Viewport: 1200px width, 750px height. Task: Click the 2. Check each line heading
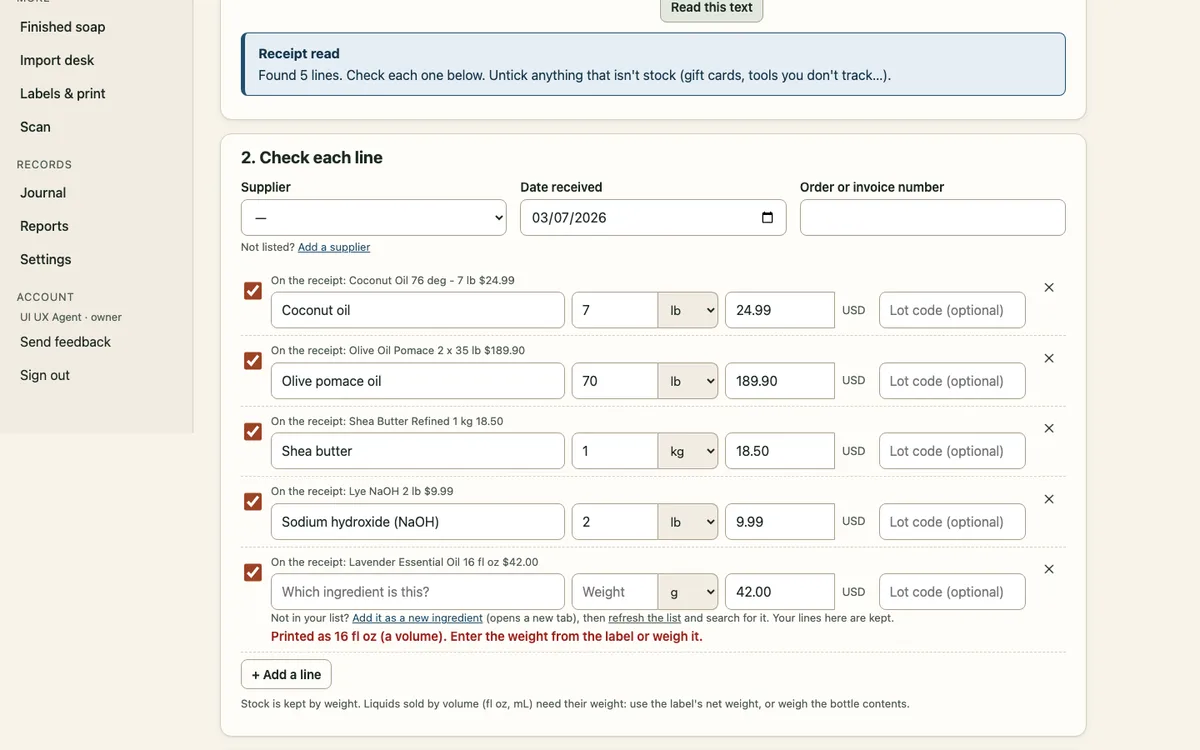pyautogui.click(x=312, y=158)
